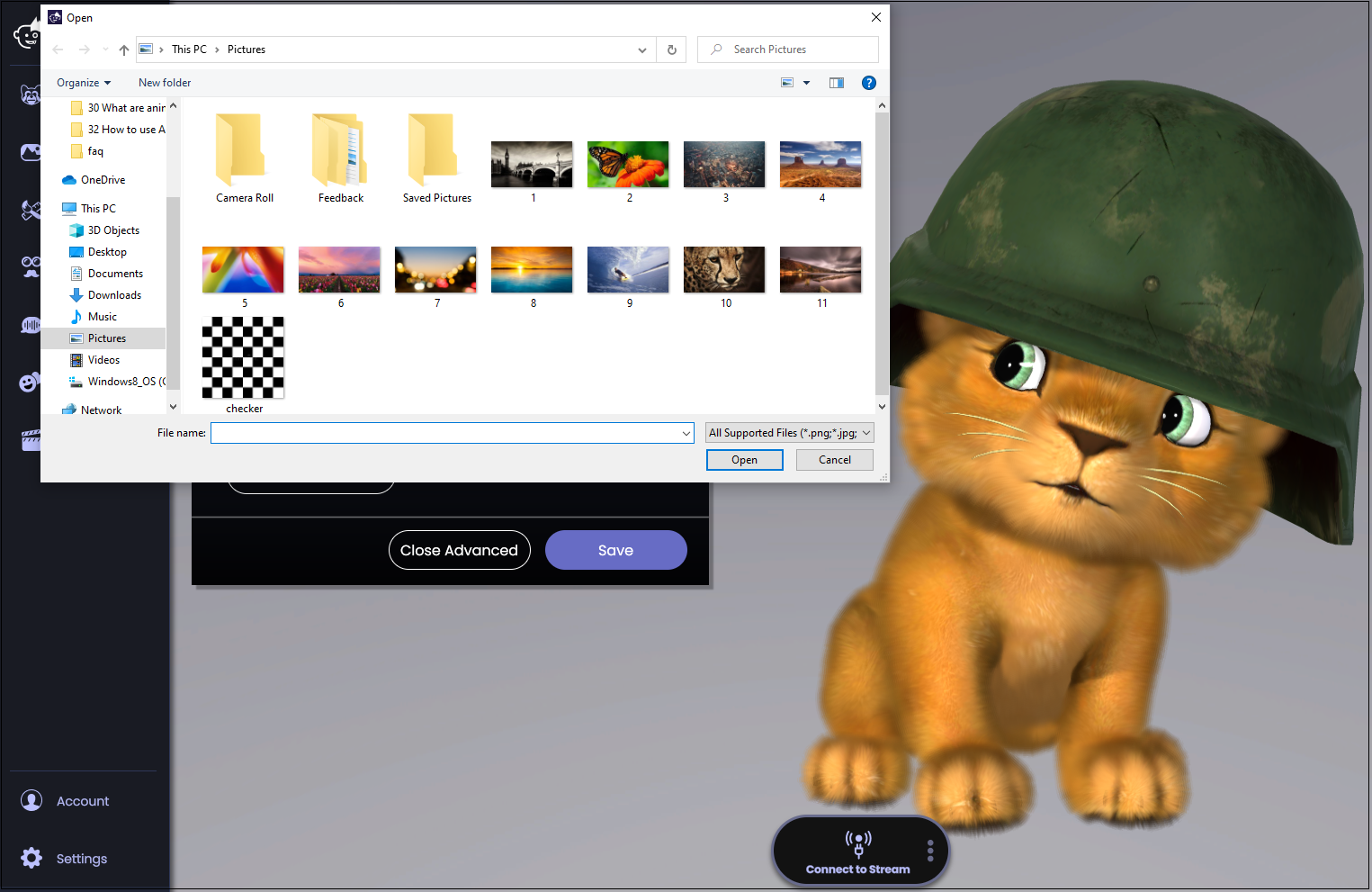The width and height of the screenshot is (1372, 892).
Task: Cancel the Open dialog
Action: (x=835, y=460)
